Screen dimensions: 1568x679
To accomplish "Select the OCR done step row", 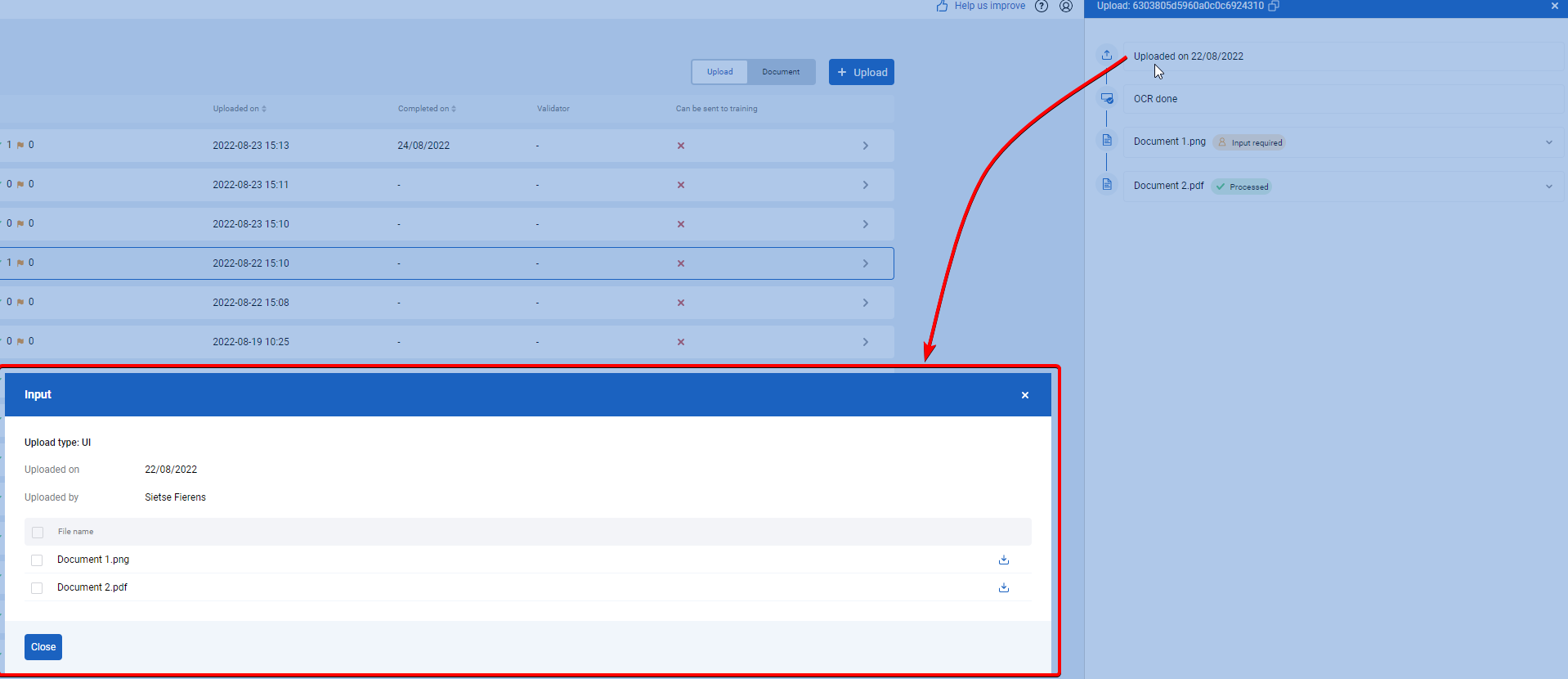I will (x=1344, y=99).
